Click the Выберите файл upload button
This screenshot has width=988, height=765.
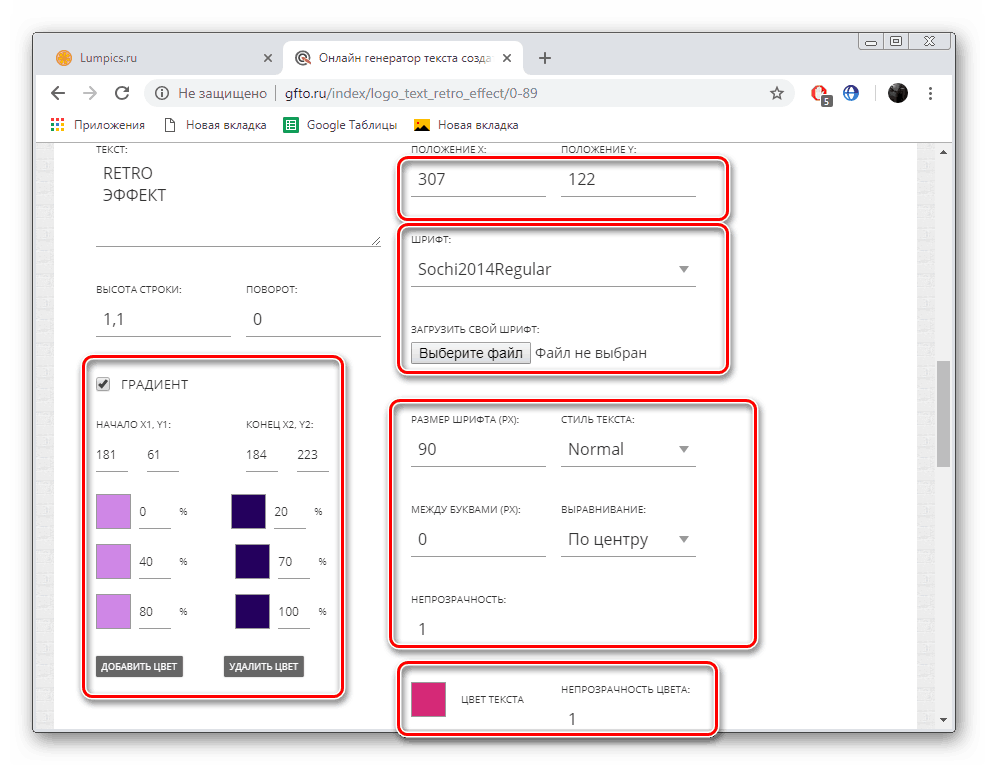coord(471,353)
